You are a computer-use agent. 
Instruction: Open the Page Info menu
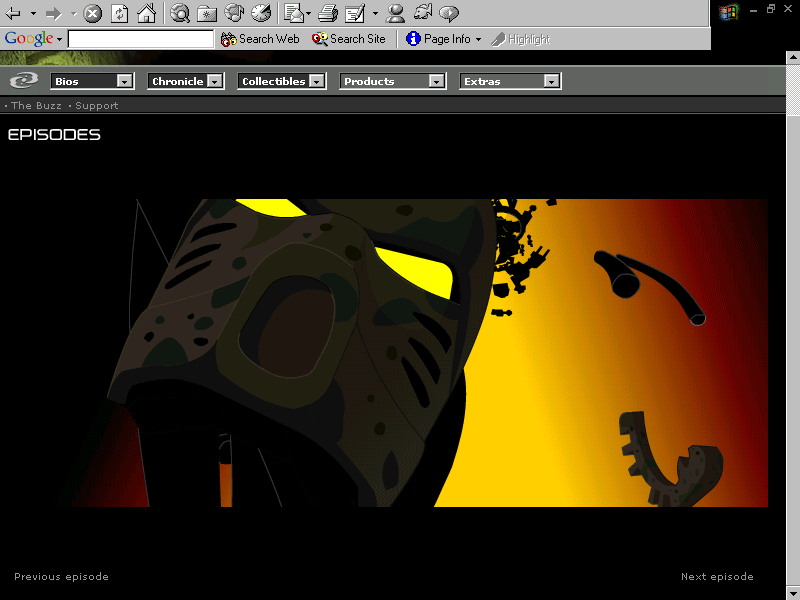coord(445,39)
